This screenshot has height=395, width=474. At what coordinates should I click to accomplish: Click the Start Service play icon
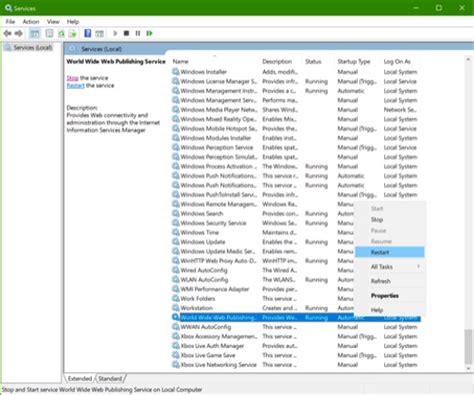click(x=115, y=33)
